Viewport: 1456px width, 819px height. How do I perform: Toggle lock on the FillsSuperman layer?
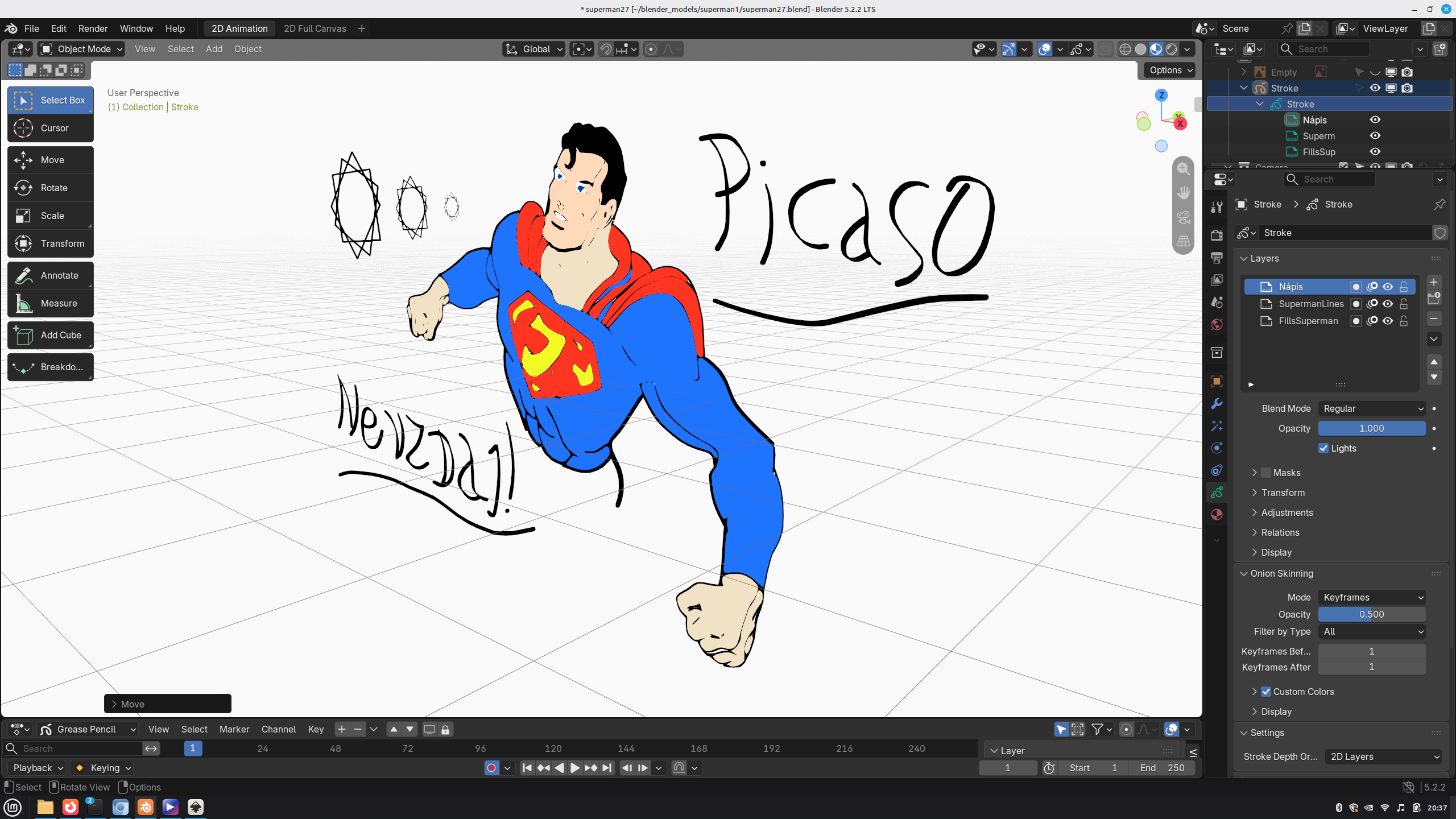click(x=1404, y=321)
